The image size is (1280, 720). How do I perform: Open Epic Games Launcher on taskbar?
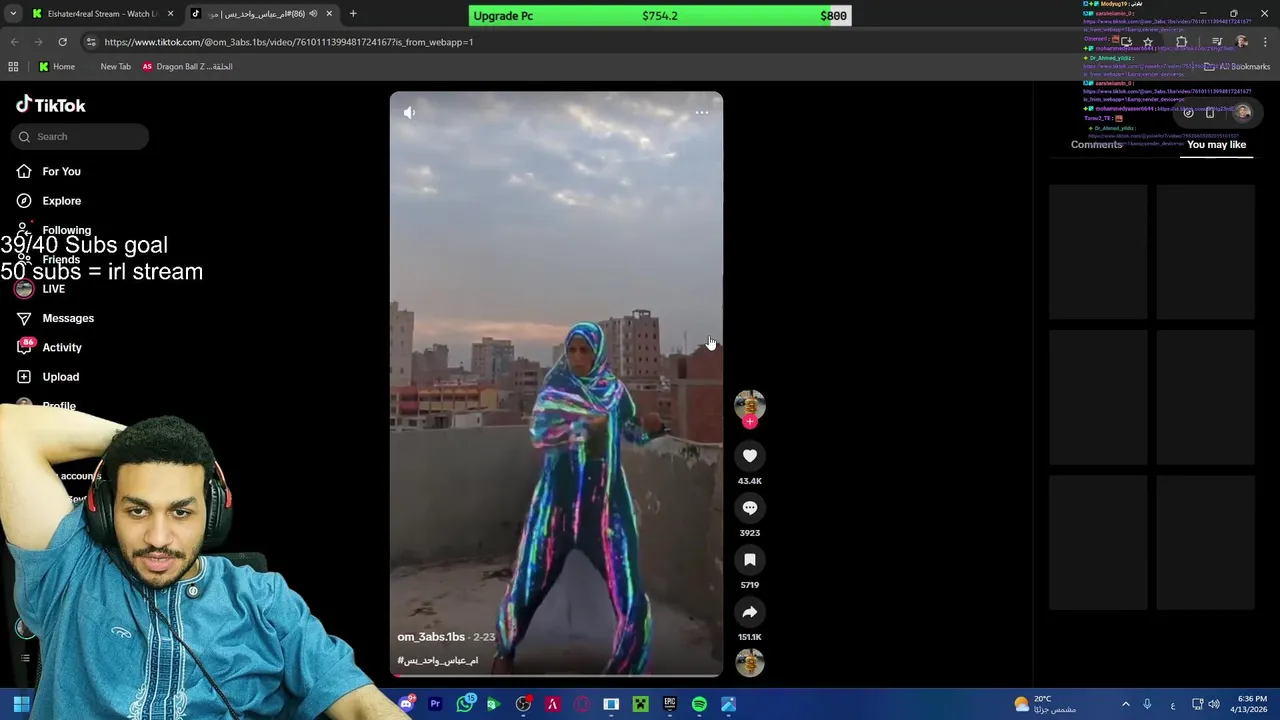tap(670, 705)
